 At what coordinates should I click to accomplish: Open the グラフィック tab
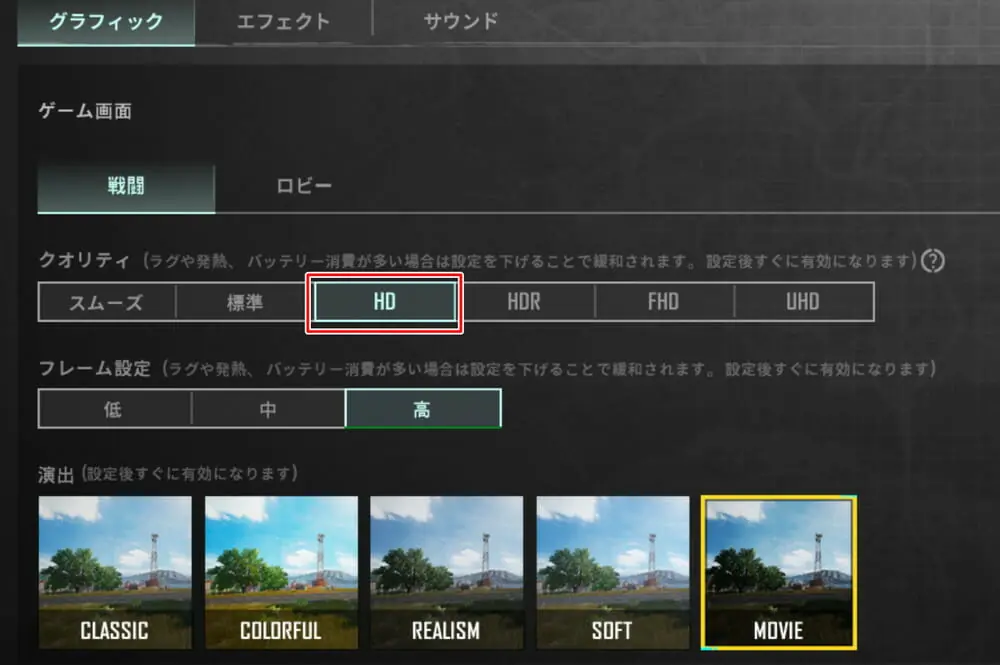(x=106, y=22)
